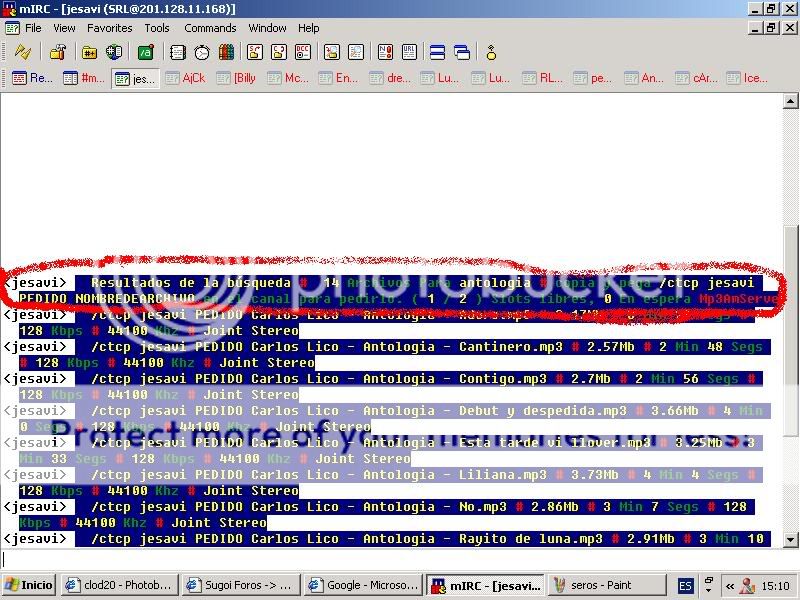Switch to Sugoi Foros taskbar window

point(241,585)
